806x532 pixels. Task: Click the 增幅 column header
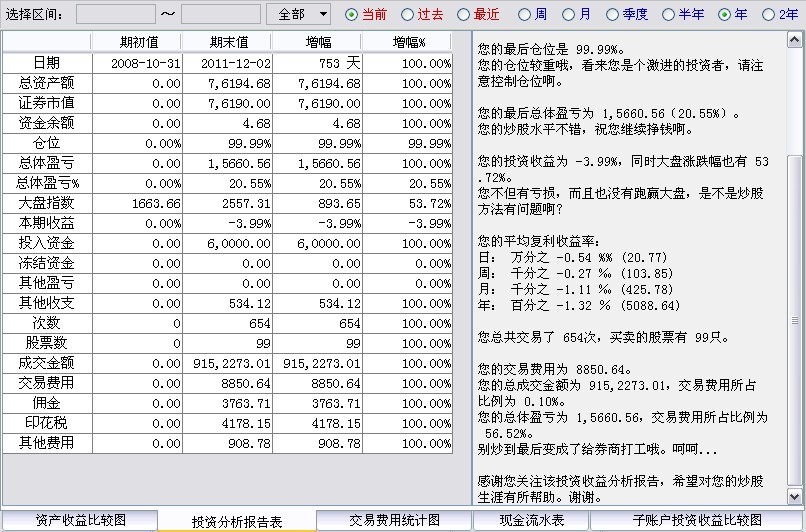point(318,42)
